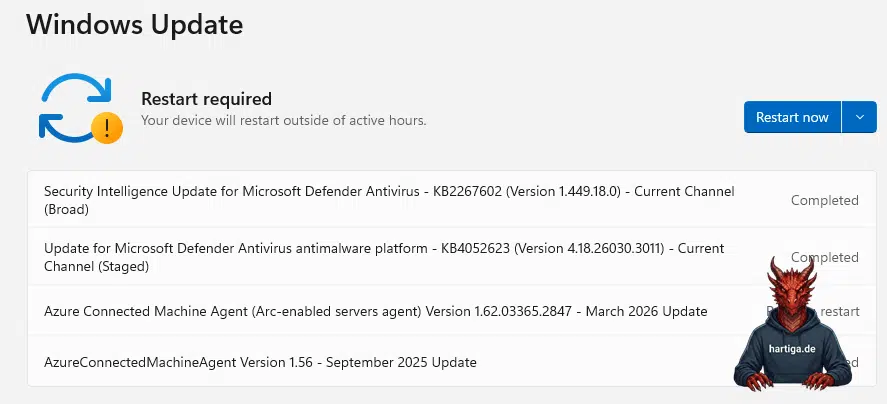Click the Restart now button

pos(792,117)
